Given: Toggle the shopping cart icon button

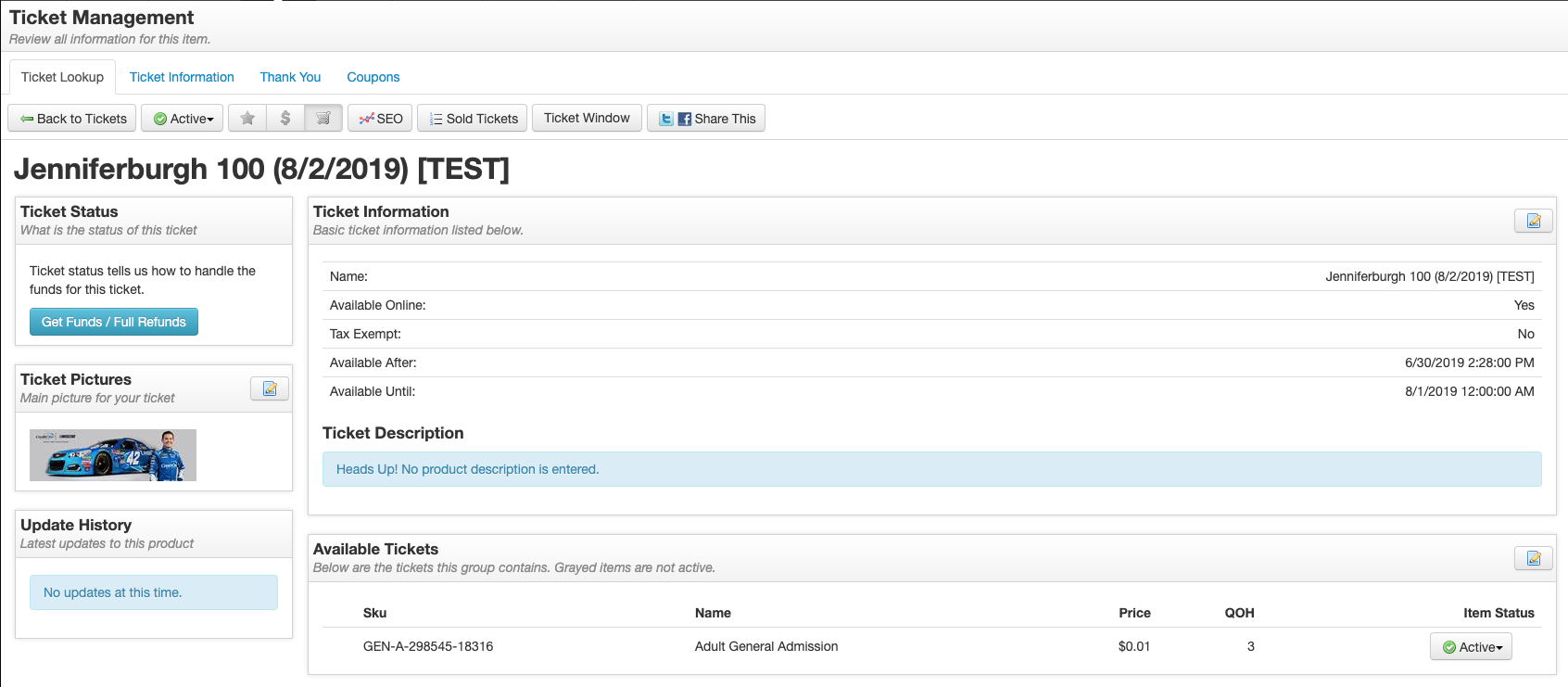Looking at the screenshot, I should pyautogui.click(x=323, y=119).
